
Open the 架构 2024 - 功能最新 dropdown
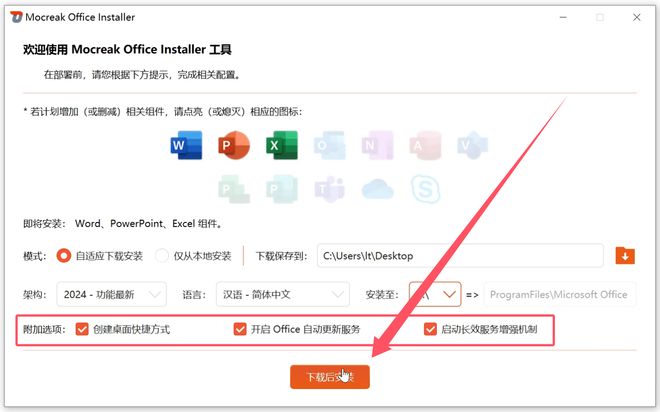click(x=112, y=294)
